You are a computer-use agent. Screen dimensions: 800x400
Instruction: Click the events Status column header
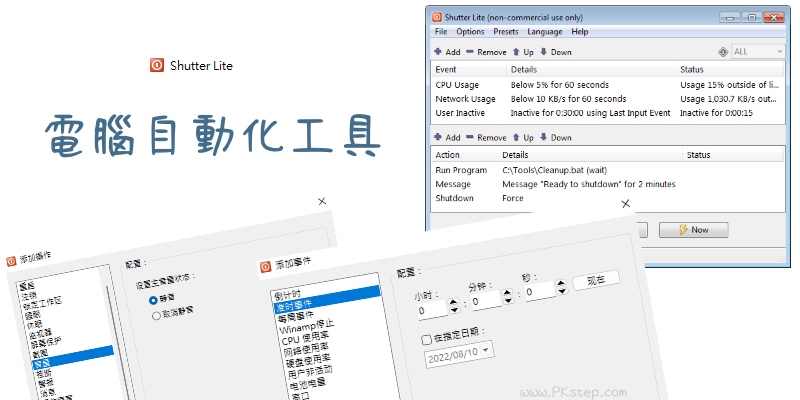point(731,69)
